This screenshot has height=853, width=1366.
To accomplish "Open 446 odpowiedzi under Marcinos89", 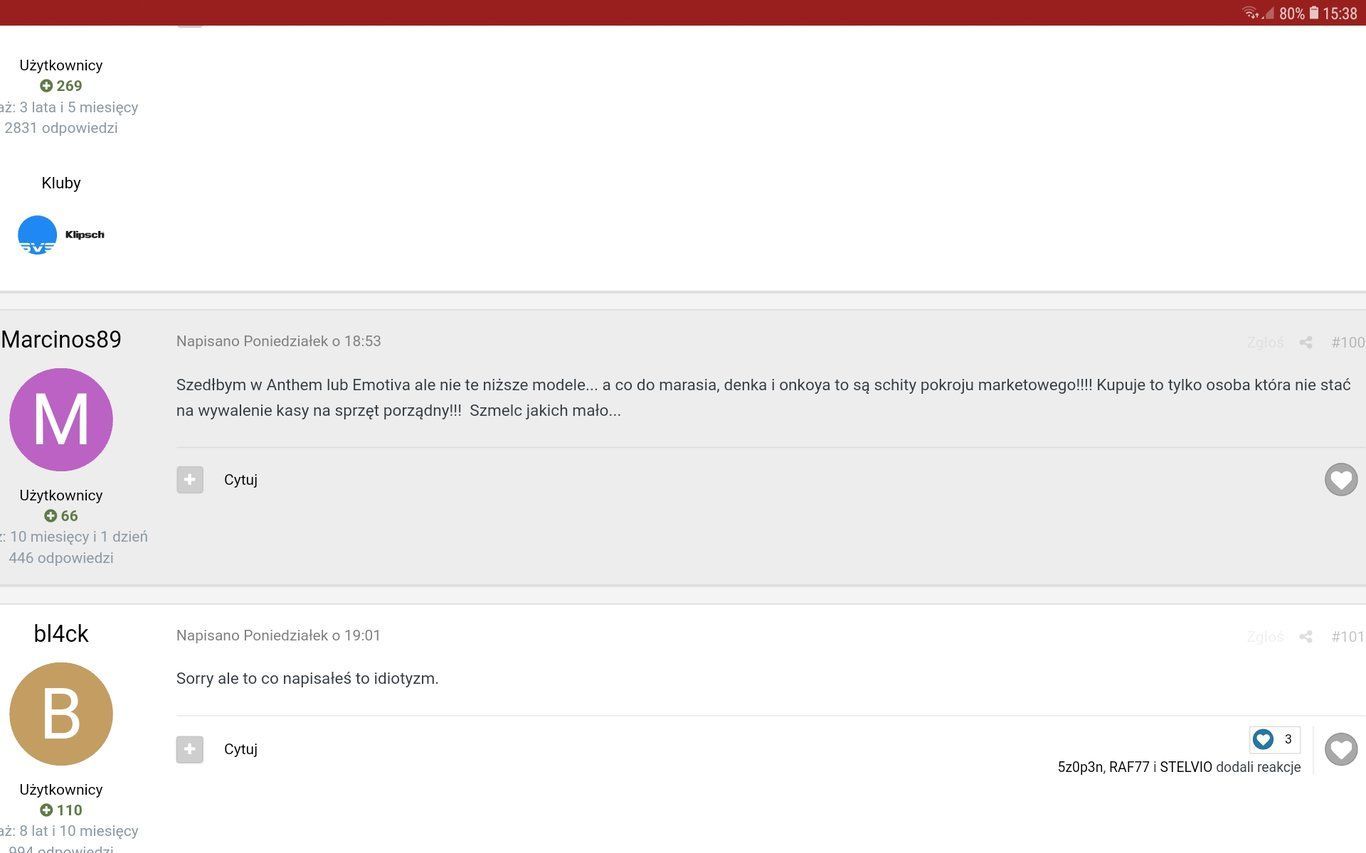I will coord(61,558).
